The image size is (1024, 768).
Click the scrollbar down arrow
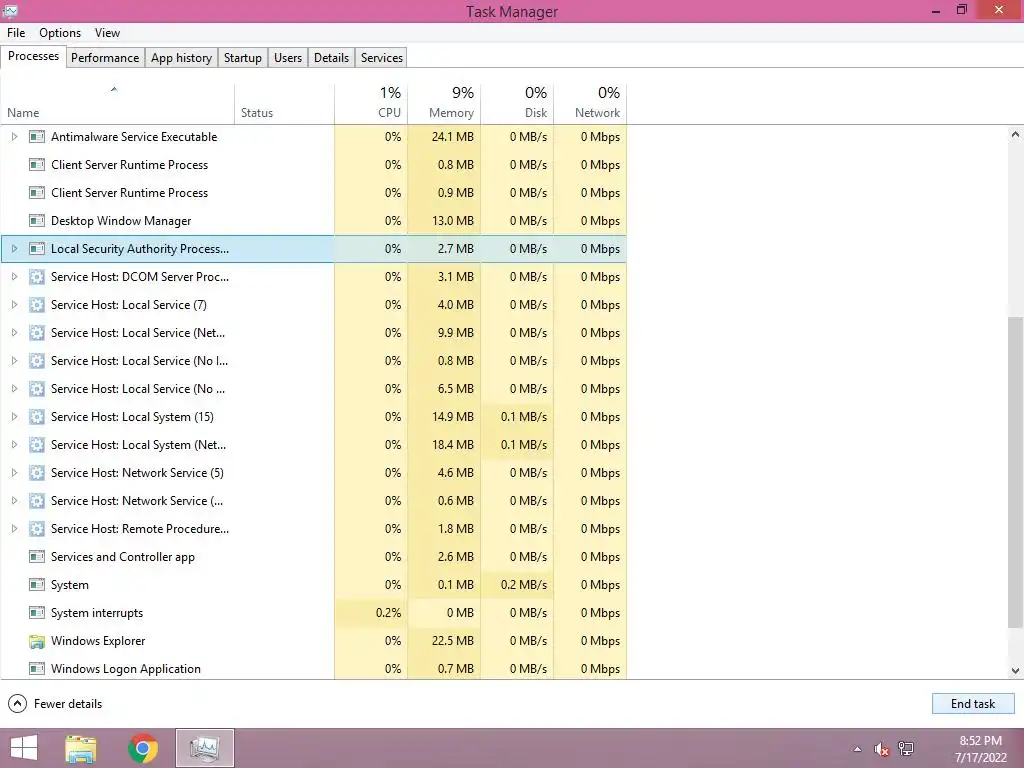1015,670
